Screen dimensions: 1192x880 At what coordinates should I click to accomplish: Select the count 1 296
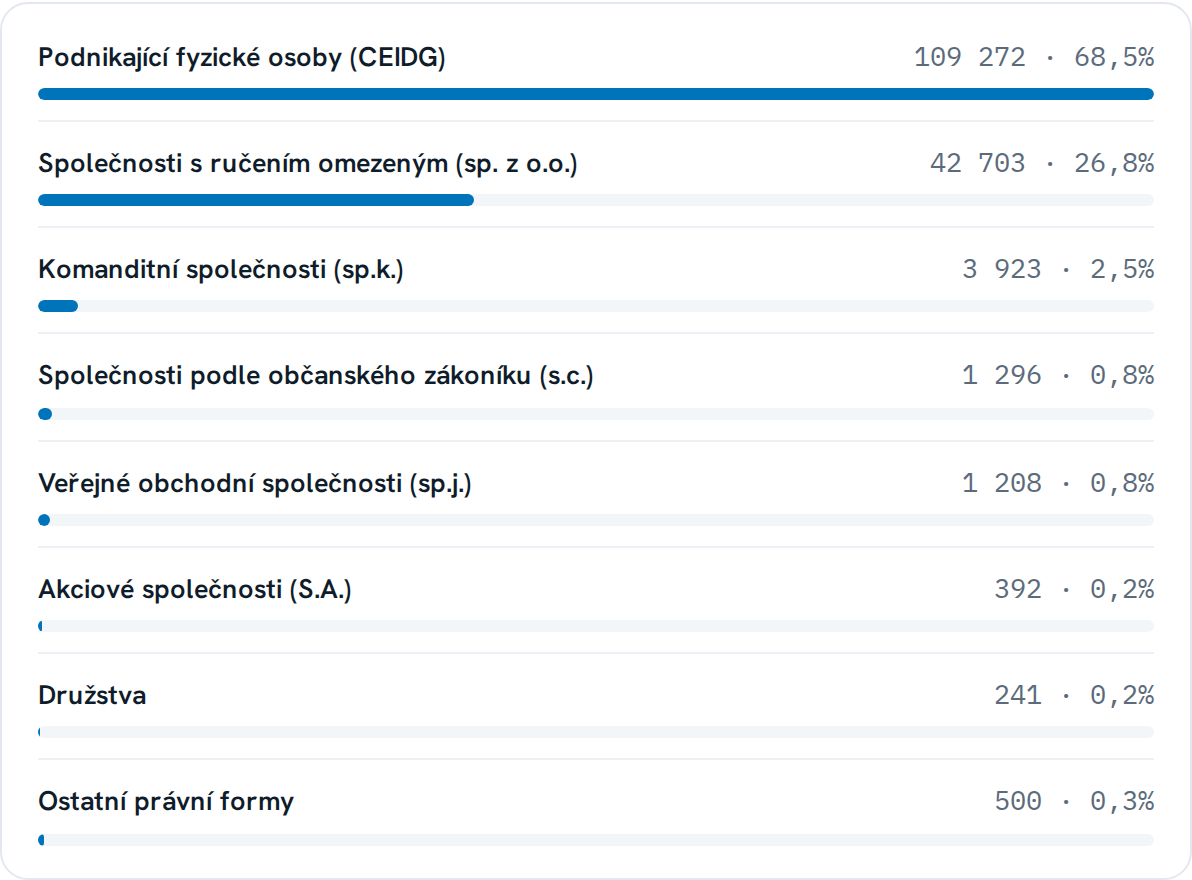click(1001, 375)
